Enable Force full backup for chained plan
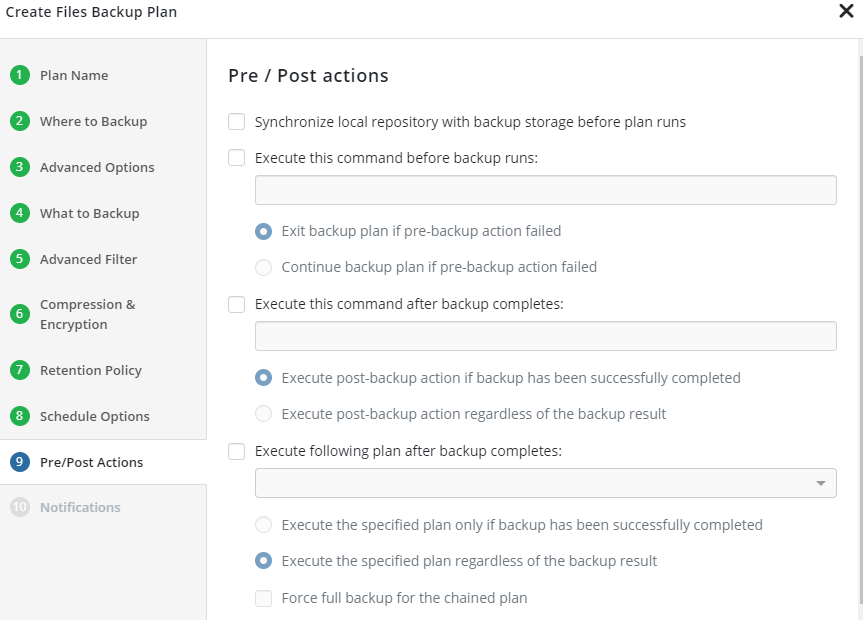 [263, 597]
